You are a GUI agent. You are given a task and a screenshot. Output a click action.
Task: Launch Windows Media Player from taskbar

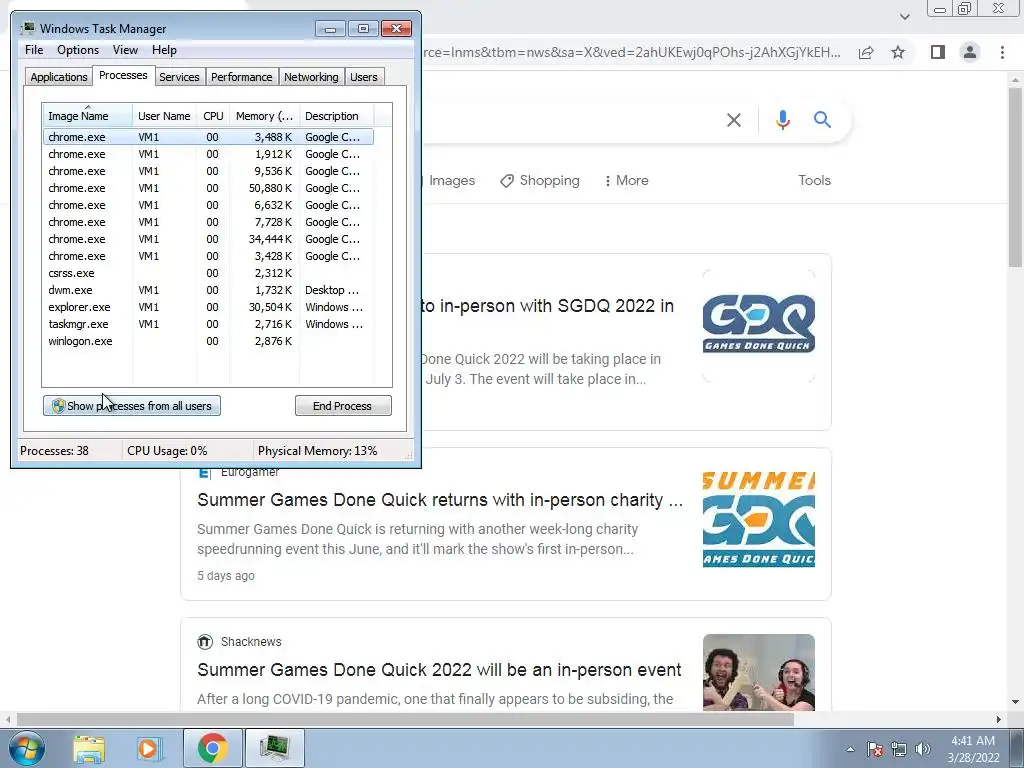coord(149,748)
